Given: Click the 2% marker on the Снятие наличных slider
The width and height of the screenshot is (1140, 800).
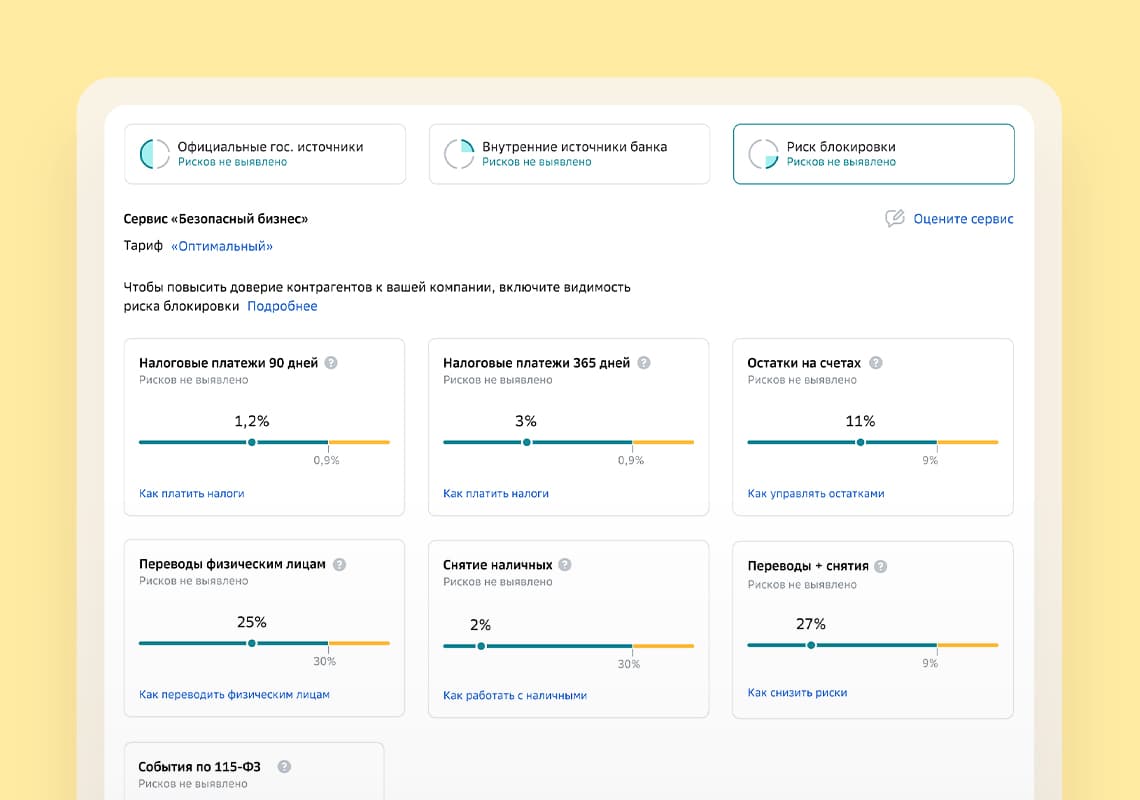Looking at the screenshot, I should coord(481,646).
